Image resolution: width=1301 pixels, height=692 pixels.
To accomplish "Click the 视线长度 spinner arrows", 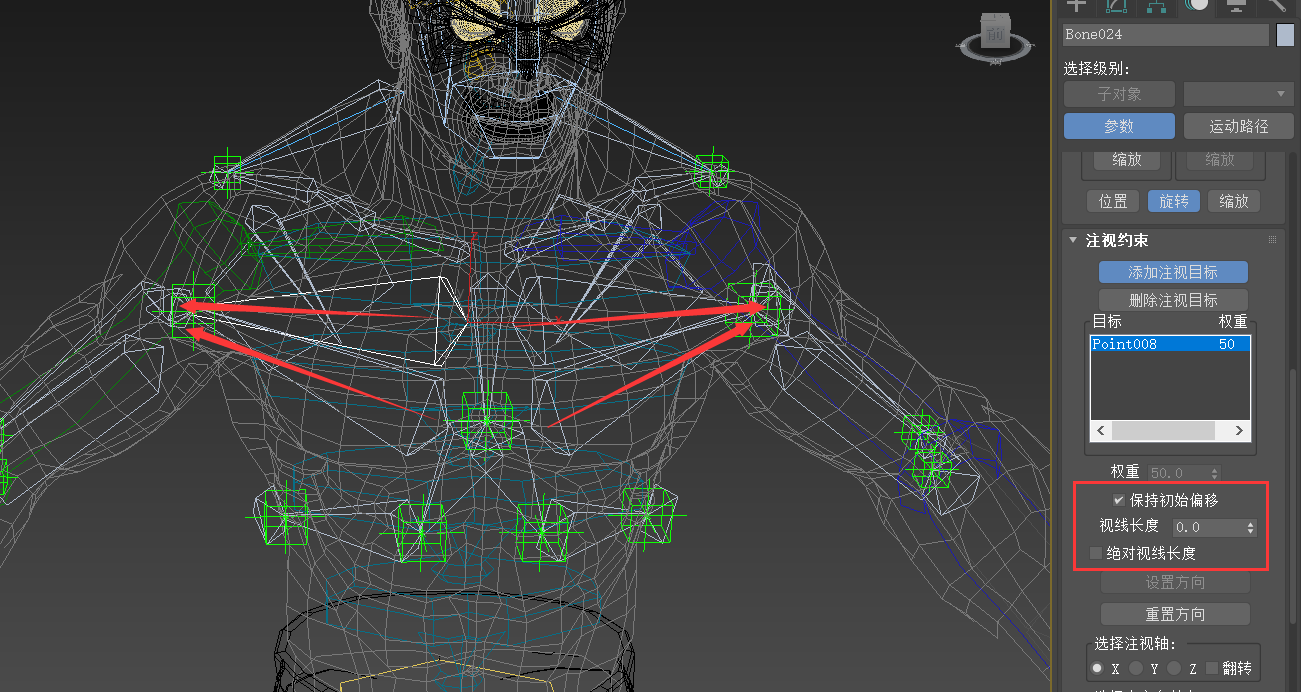I will [x=1250, y=527].
